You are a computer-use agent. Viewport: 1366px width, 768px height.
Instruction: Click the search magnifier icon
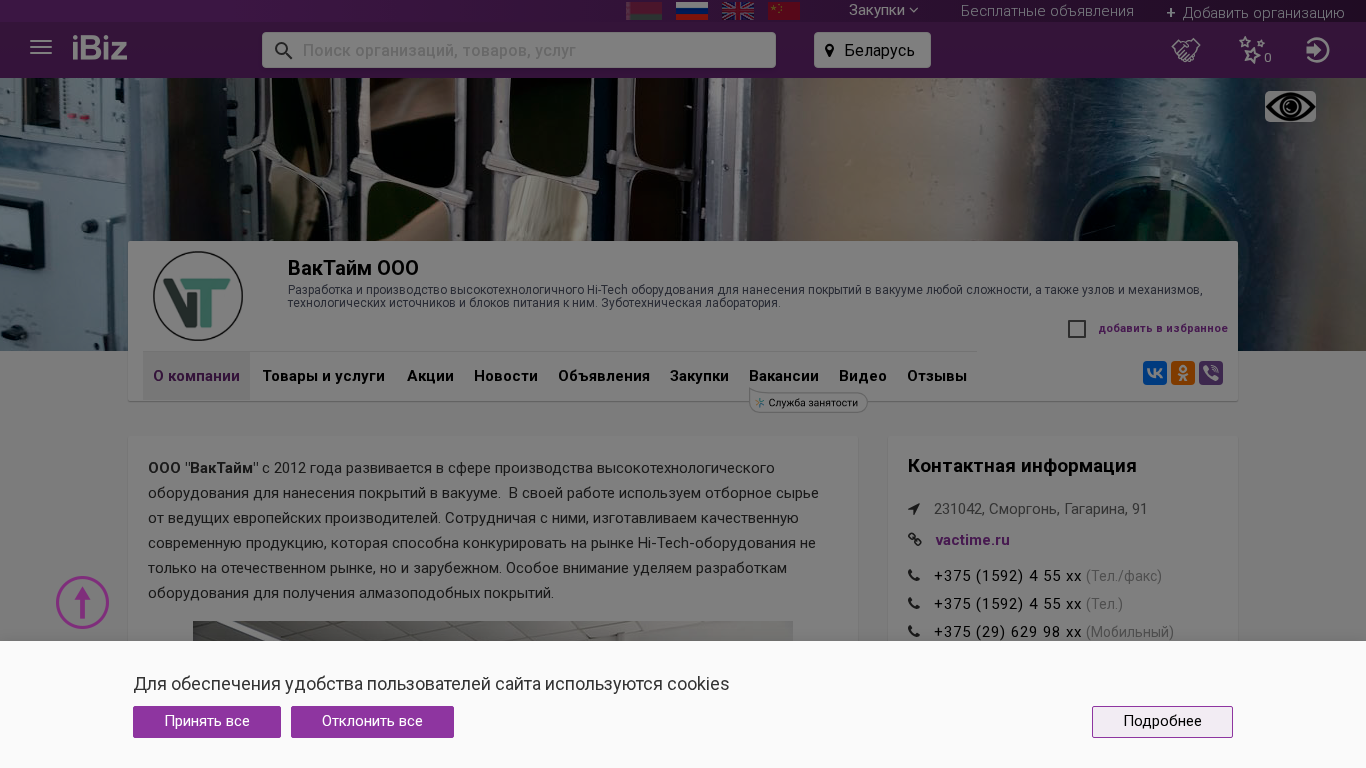[x=283, y=50]
